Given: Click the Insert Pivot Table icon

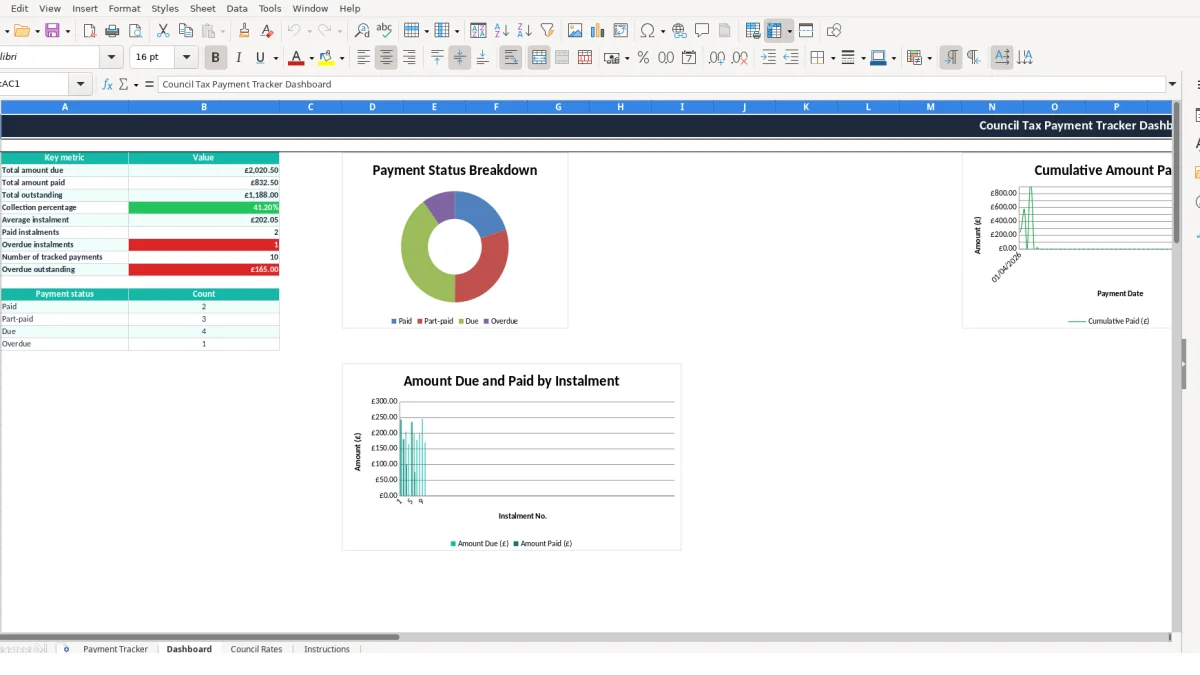Looking at the screenshot, I should 621,31.
